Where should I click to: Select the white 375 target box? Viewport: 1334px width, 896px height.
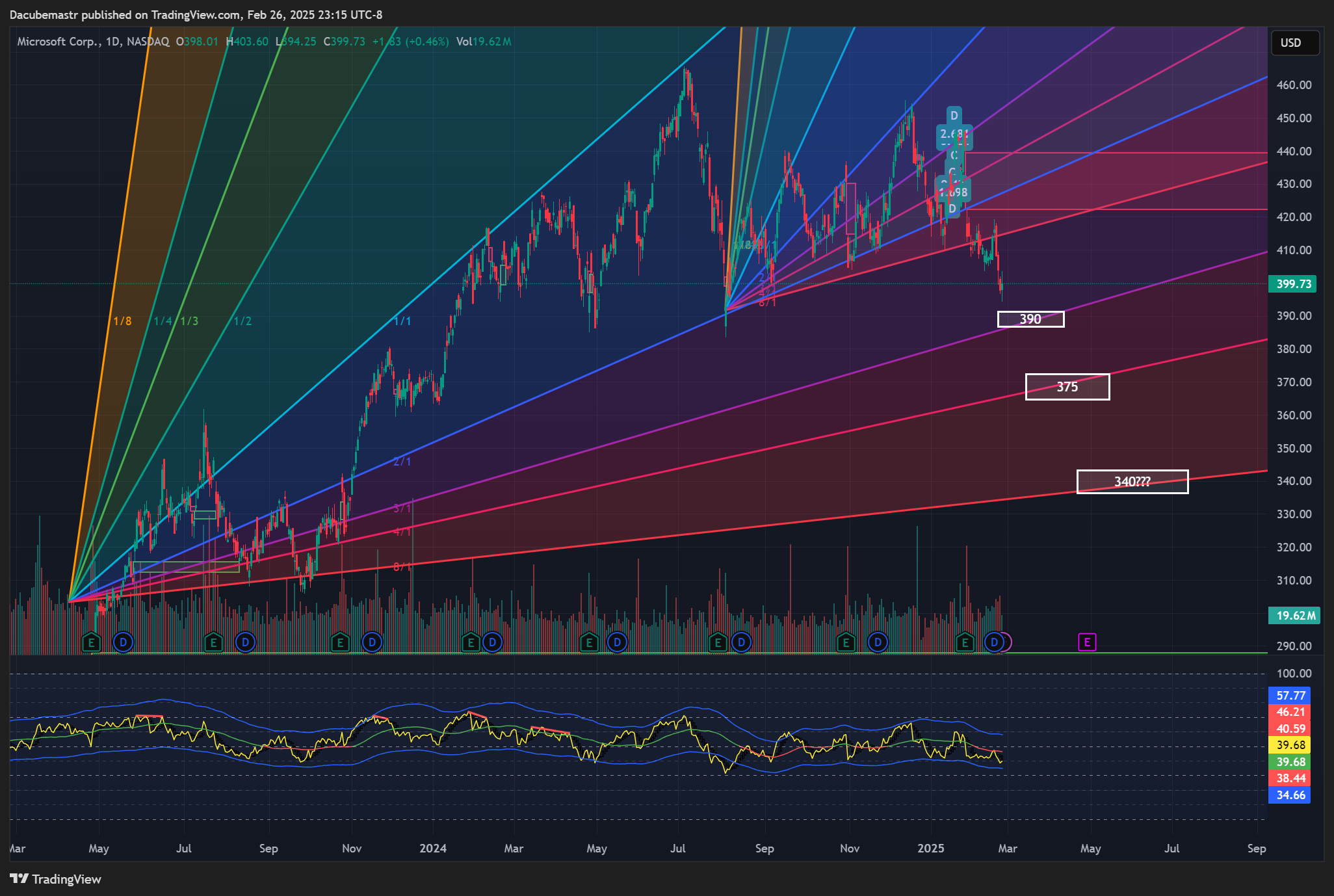[x=1067, y=387]
